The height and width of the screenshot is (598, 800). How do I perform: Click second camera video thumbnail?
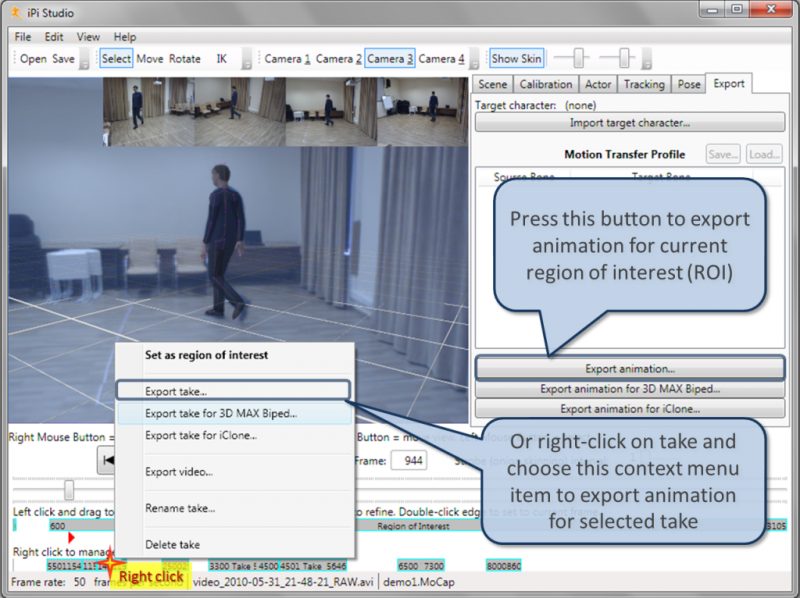240,112
